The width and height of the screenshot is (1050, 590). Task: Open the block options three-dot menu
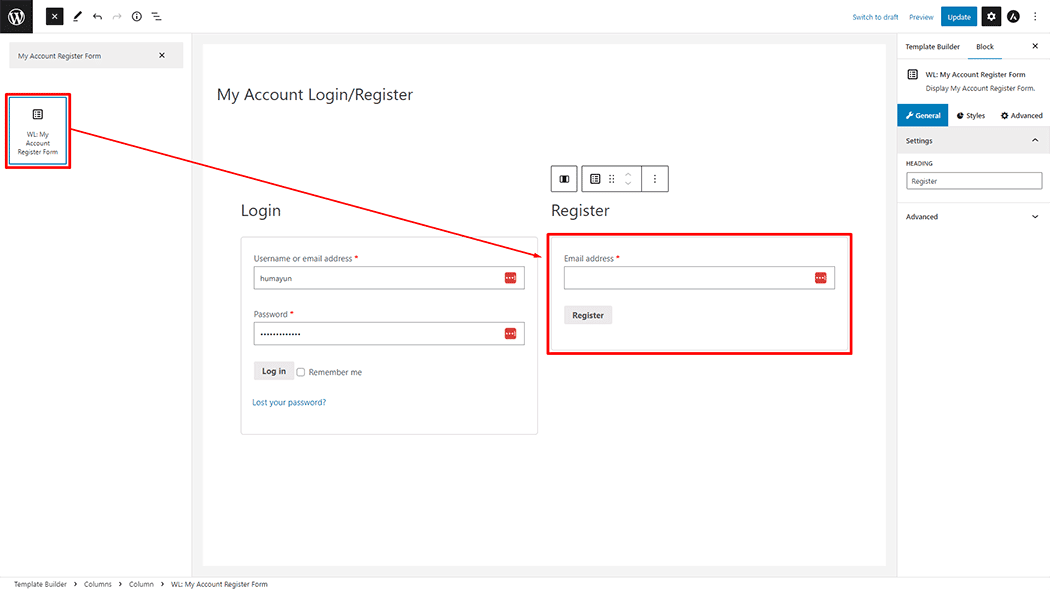pyautogui.click(x=655, y=178)
